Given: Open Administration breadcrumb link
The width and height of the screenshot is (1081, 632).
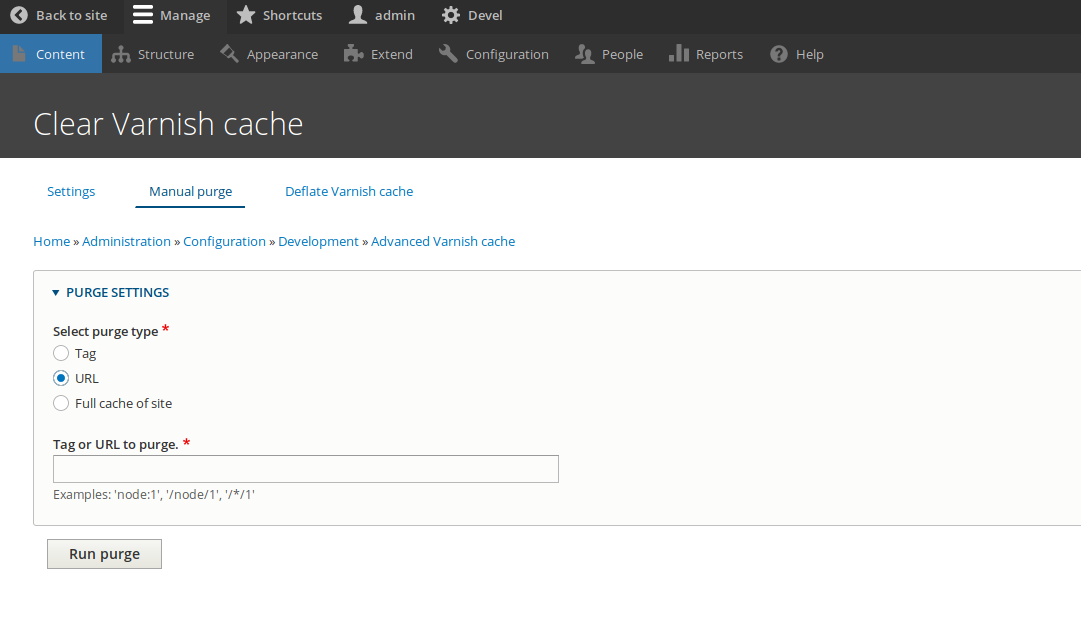Looking at the screenshot, I should tap(126, 241).
